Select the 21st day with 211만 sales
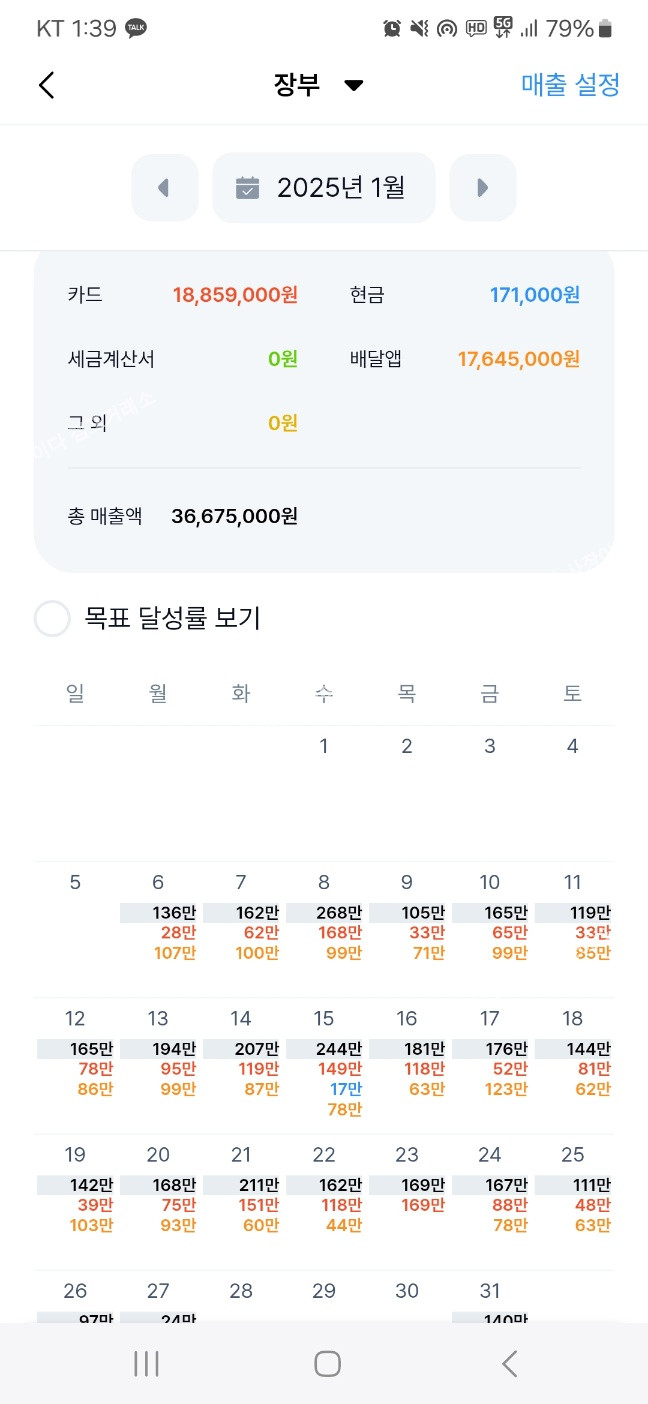The width and height of the screenshot is (648, 1404). tap(242, 1195)
